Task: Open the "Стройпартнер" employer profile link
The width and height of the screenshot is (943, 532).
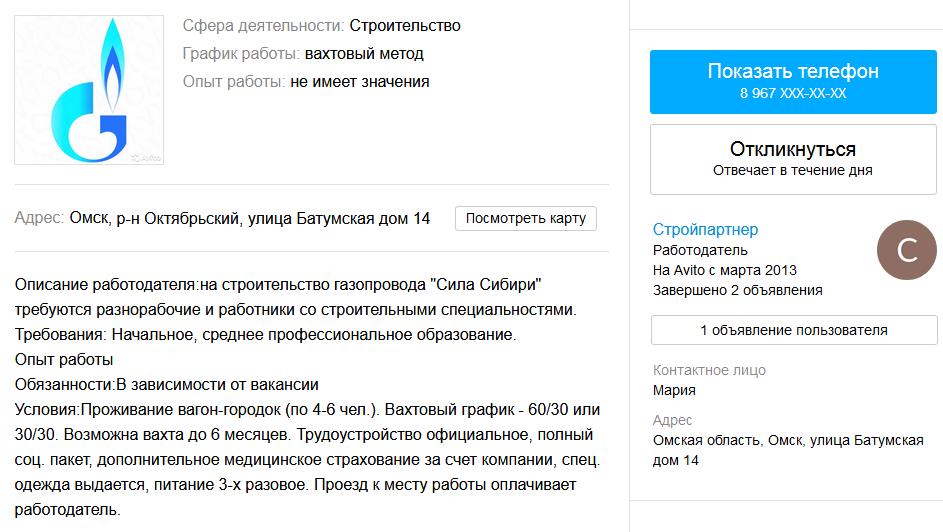Action: (705, 230)
